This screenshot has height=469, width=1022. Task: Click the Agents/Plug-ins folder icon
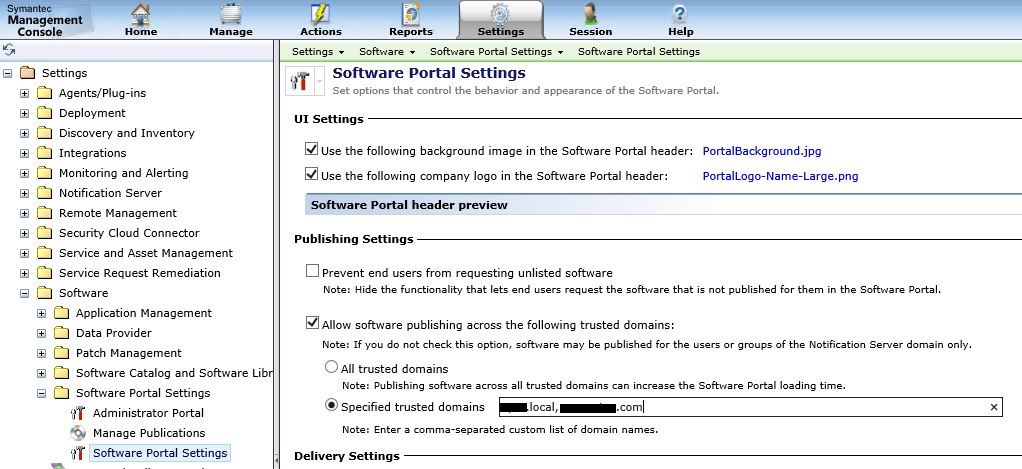[44, 93]
